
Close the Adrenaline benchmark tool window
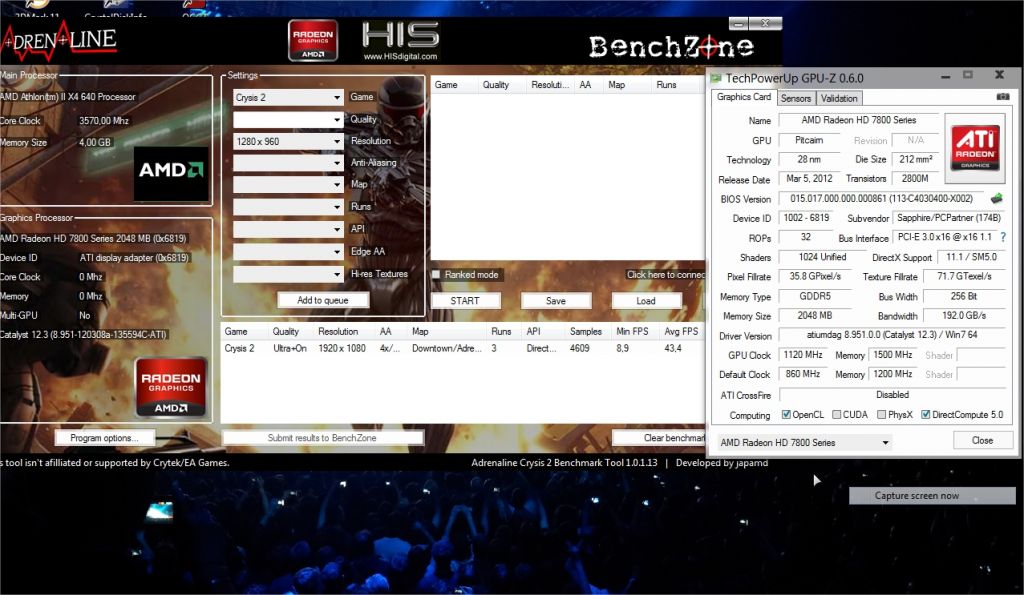(765, 24)
